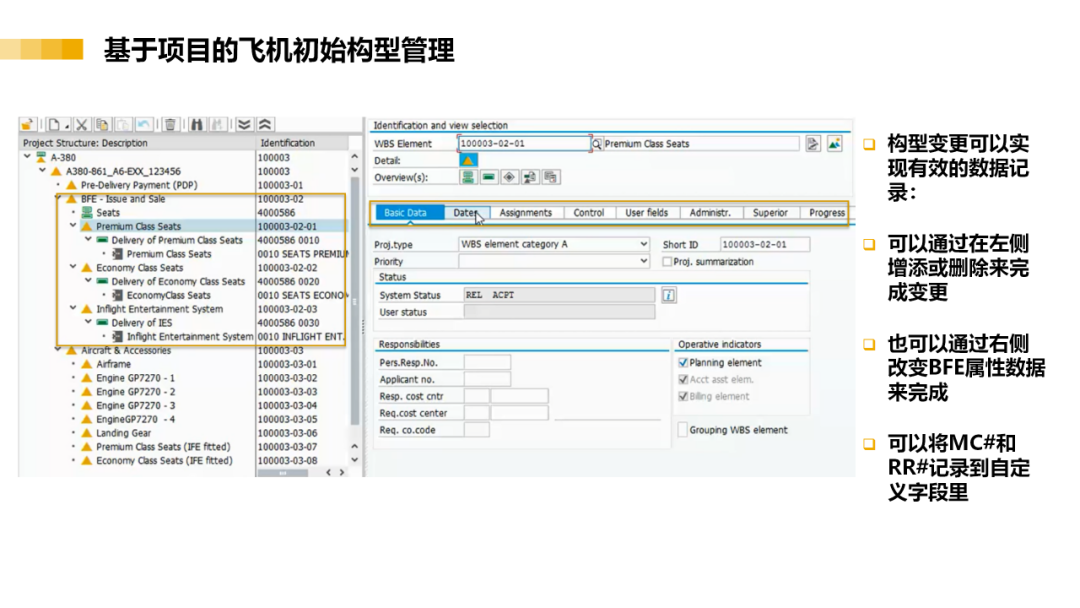The height and width of the screenshot is (608, 1080).
Task: Collapse the Inflight Entertainment System WBS node
Action: point(73,308)
